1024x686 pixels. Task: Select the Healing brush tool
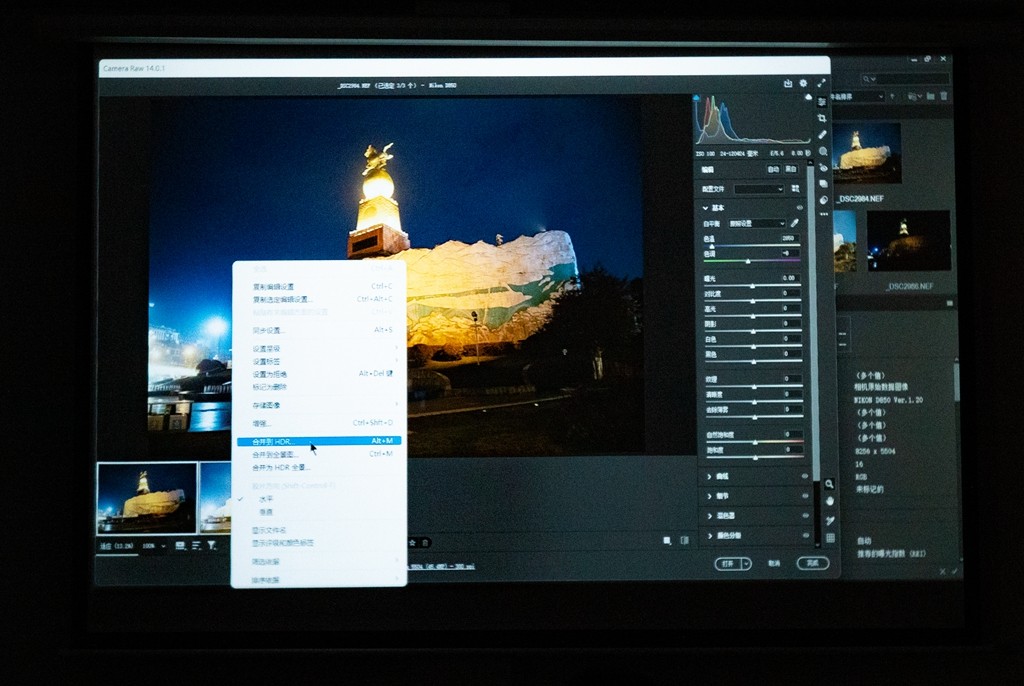click(822, 135)
